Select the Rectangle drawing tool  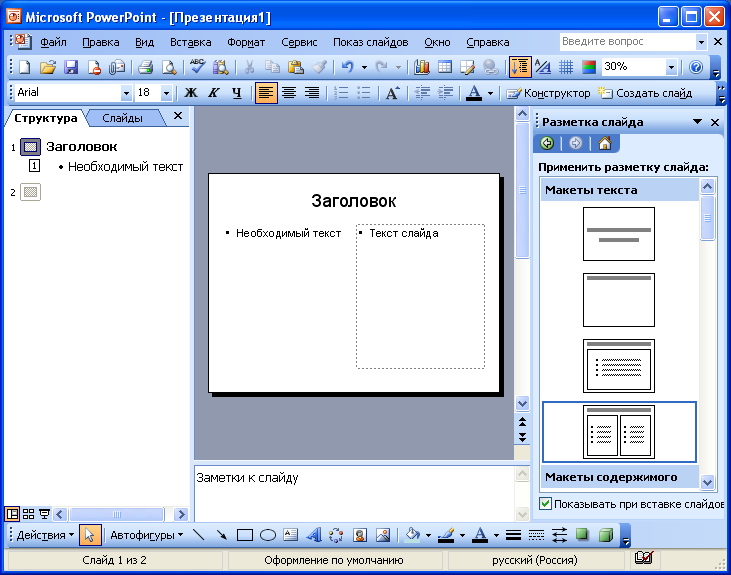(245, 535)
